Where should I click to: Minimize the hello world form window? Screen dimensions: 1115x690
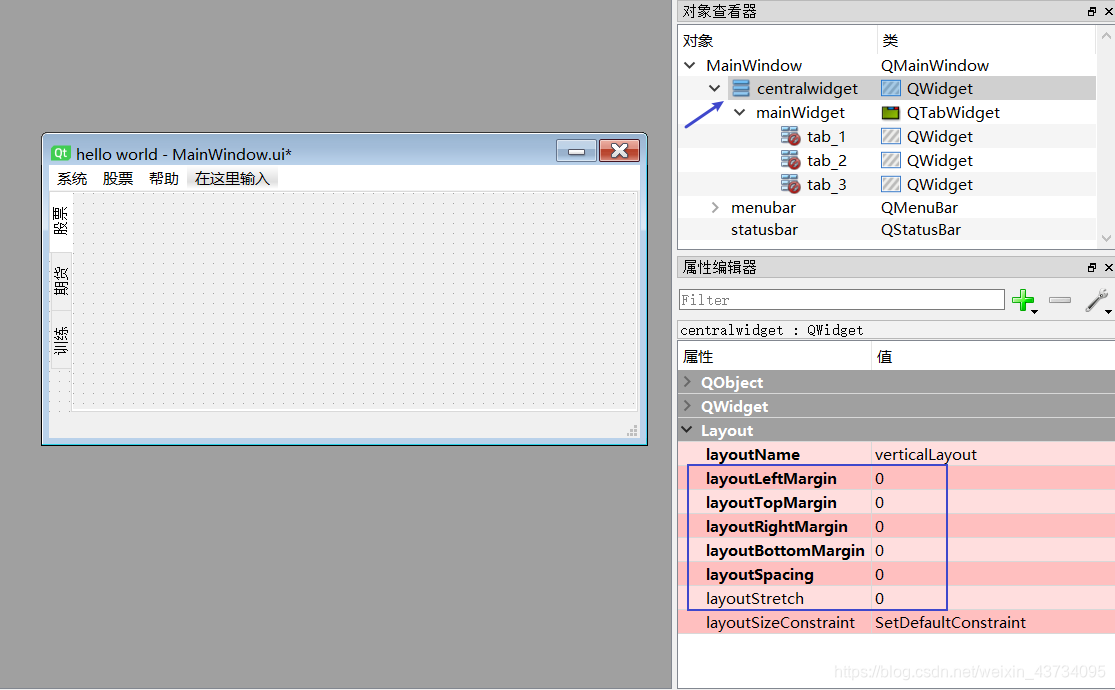click(577, 151)
